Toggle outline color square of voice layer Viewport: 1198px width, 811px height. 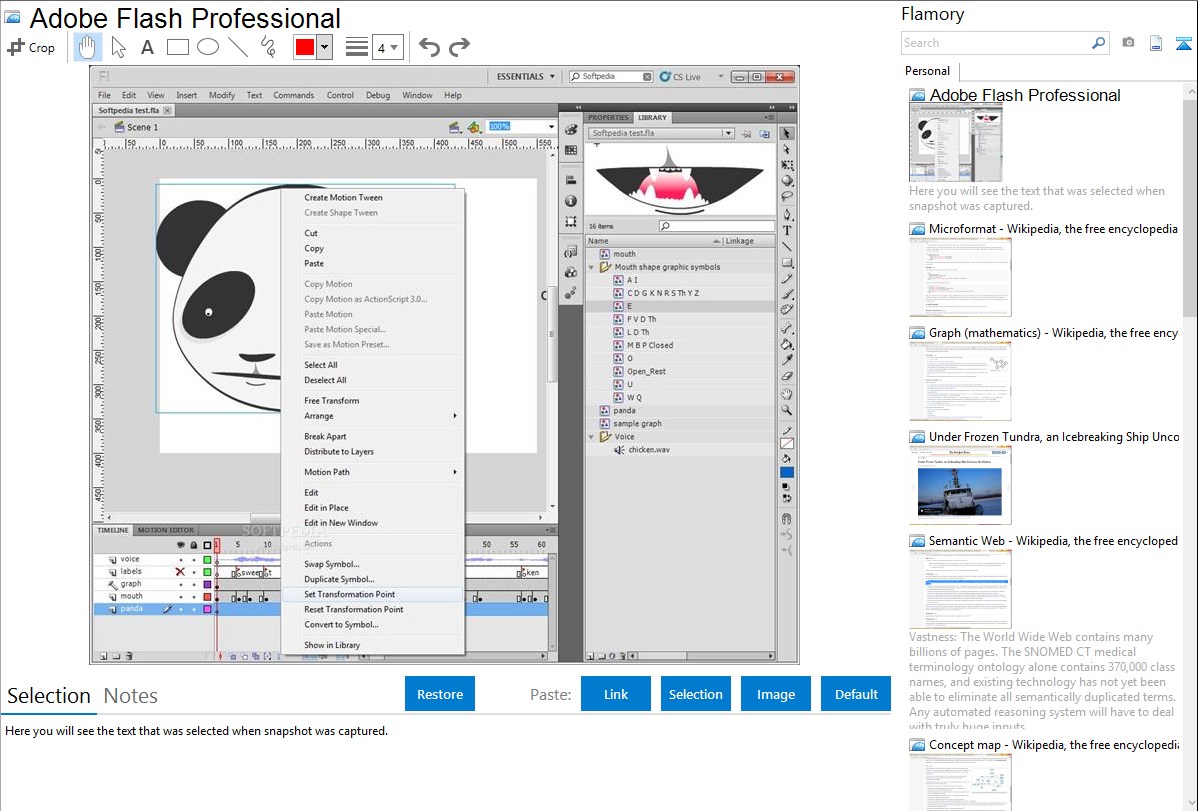207,560
